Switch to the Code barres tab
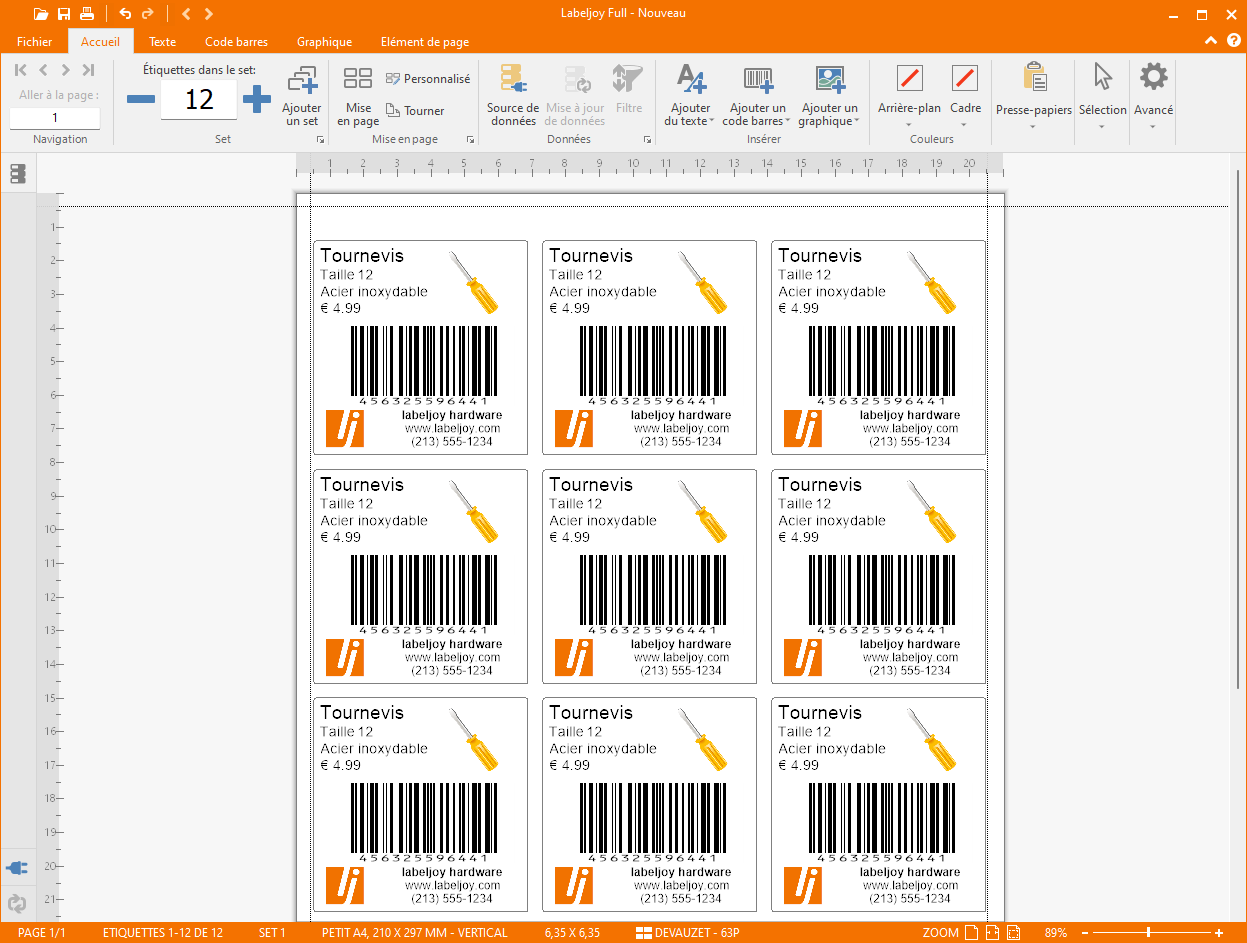 (x=236, y=42)
